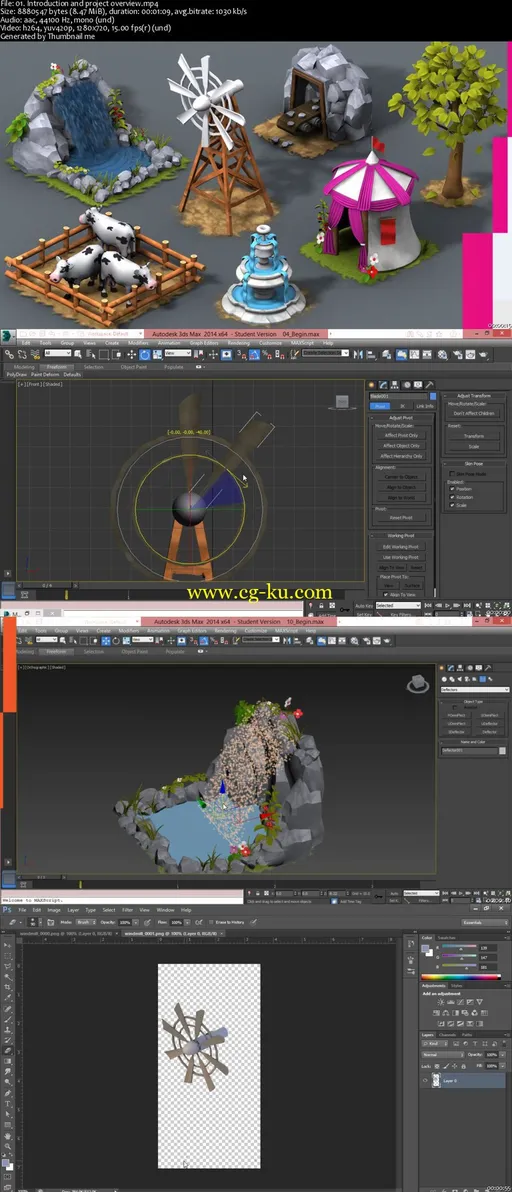Open View coordinate dropdown in 04_Begin.max toolbar
Image resolution: width=512 pixels, height=1192 pixels.
point(178,353)
